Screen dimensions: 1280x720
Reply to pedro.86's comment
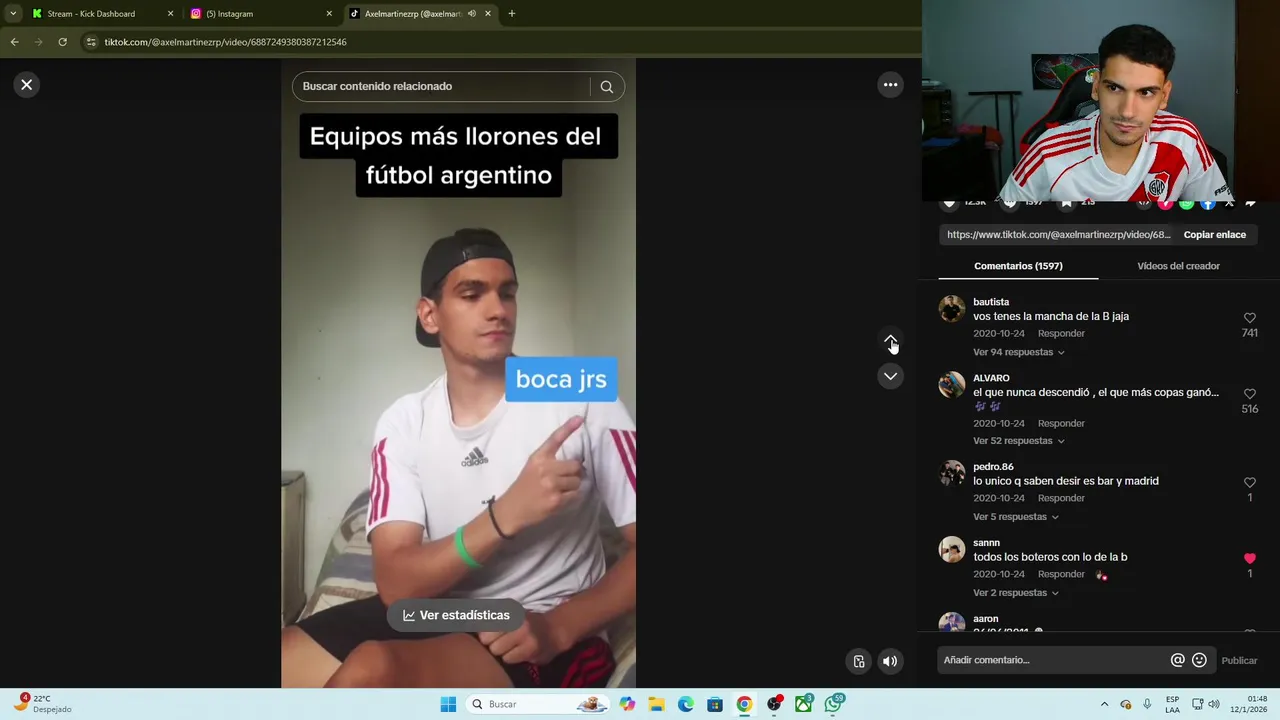pos(1061,498)
